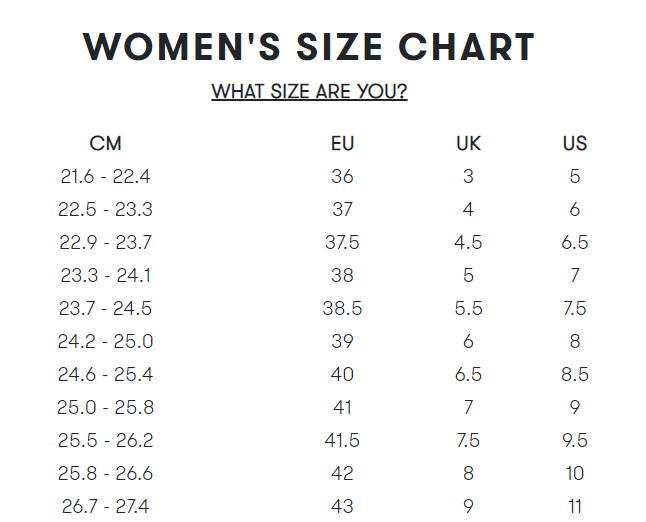Click the 23.3 - 24.1 cm range
The height and width of the screenshot is (522, 646).
(x=105, y=275)
